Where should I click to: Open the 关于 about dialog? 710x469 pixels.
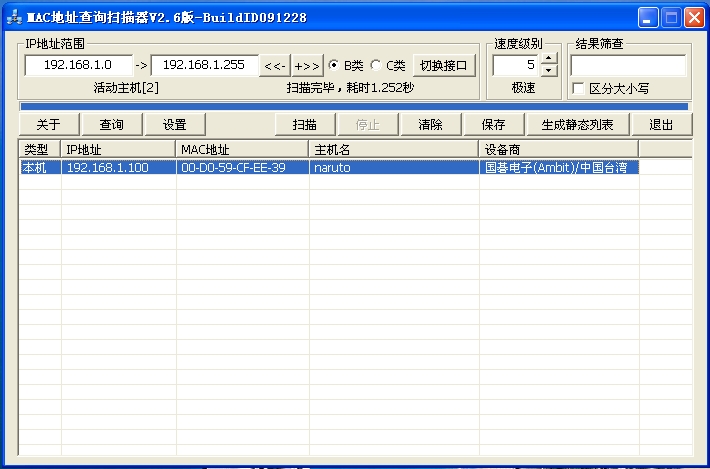tap(49, 125)
